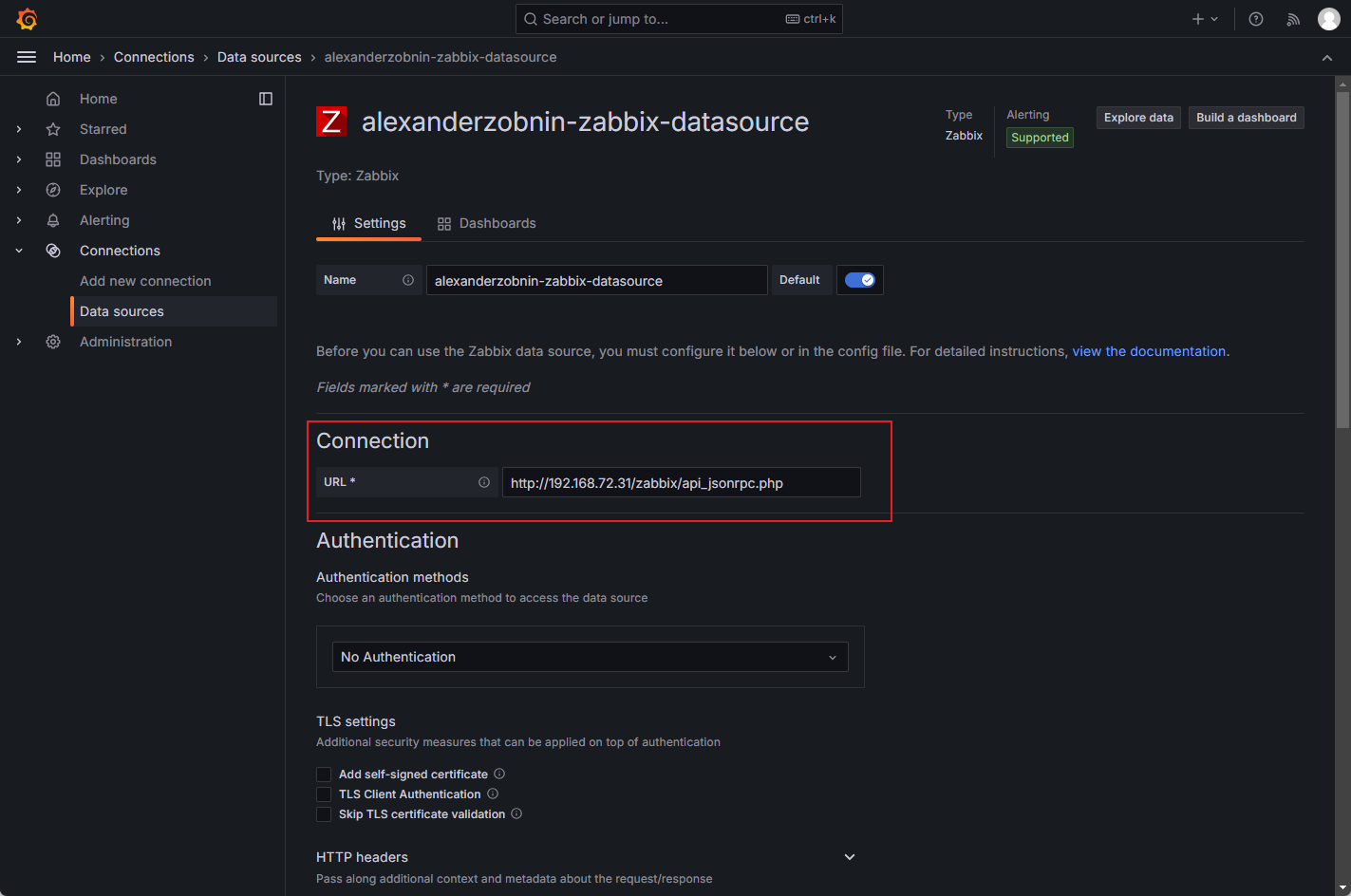Screen dimensions: 1351x896
Task: Click the info icon next to URL
Action: tap(484, 482)
